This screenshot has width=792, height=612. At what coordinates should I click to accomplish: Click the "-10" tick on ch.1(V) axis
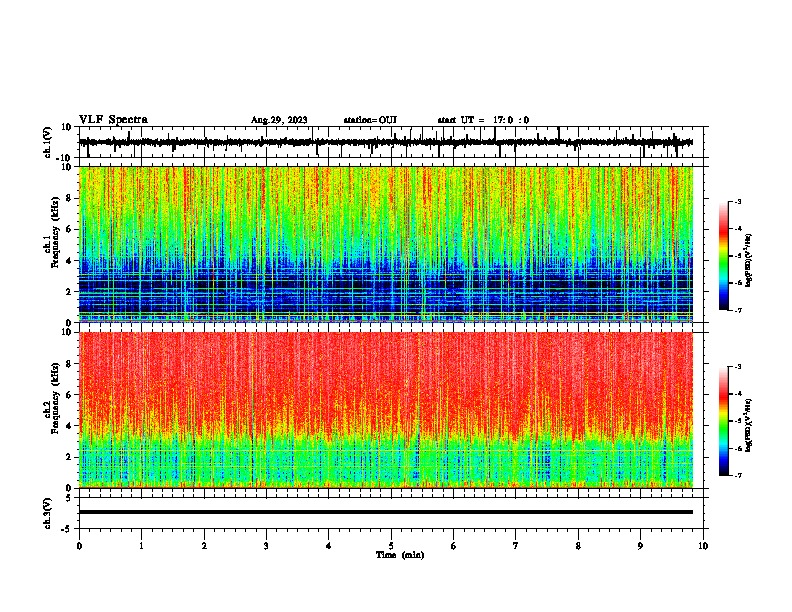[x=65, y=158]
